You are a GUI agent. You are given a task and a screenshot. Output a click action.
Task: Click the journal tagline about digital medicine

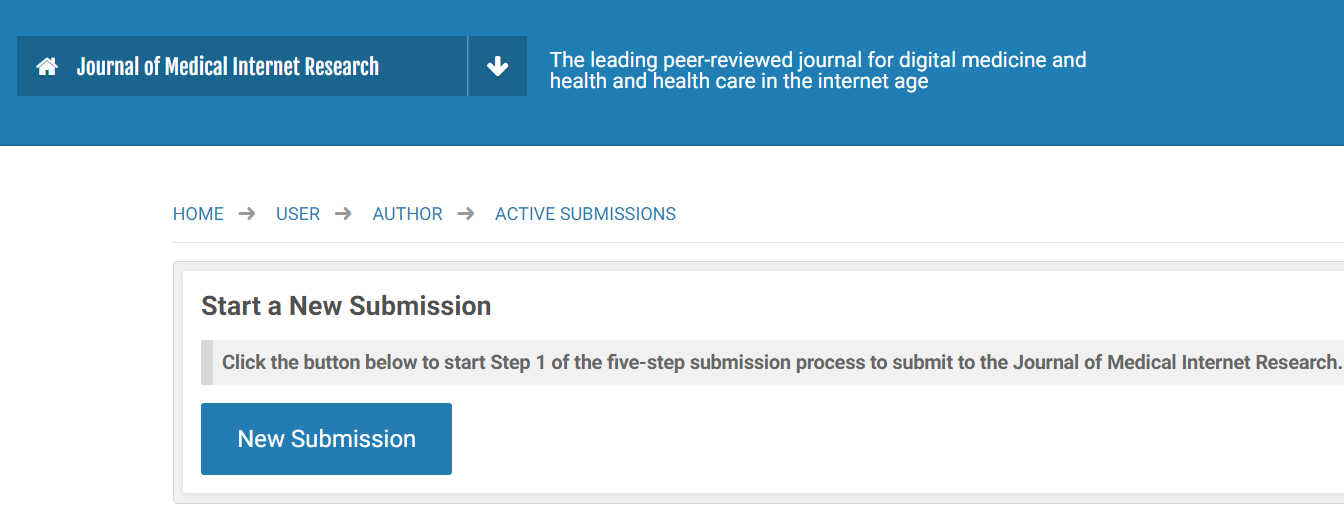click(x=817, y=70)
